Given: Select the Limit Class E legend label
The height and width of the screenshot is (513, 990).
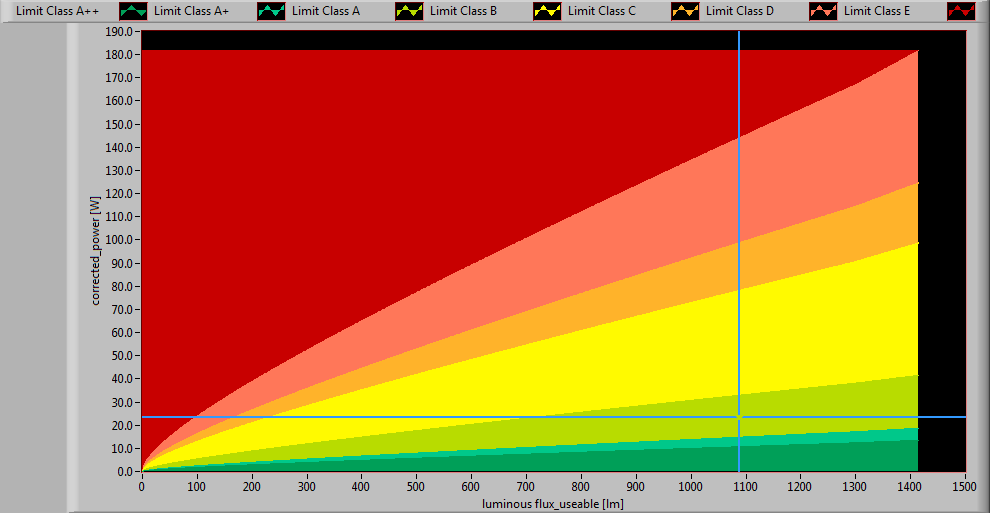Looking at the screenshot, I should pos(878,11).
